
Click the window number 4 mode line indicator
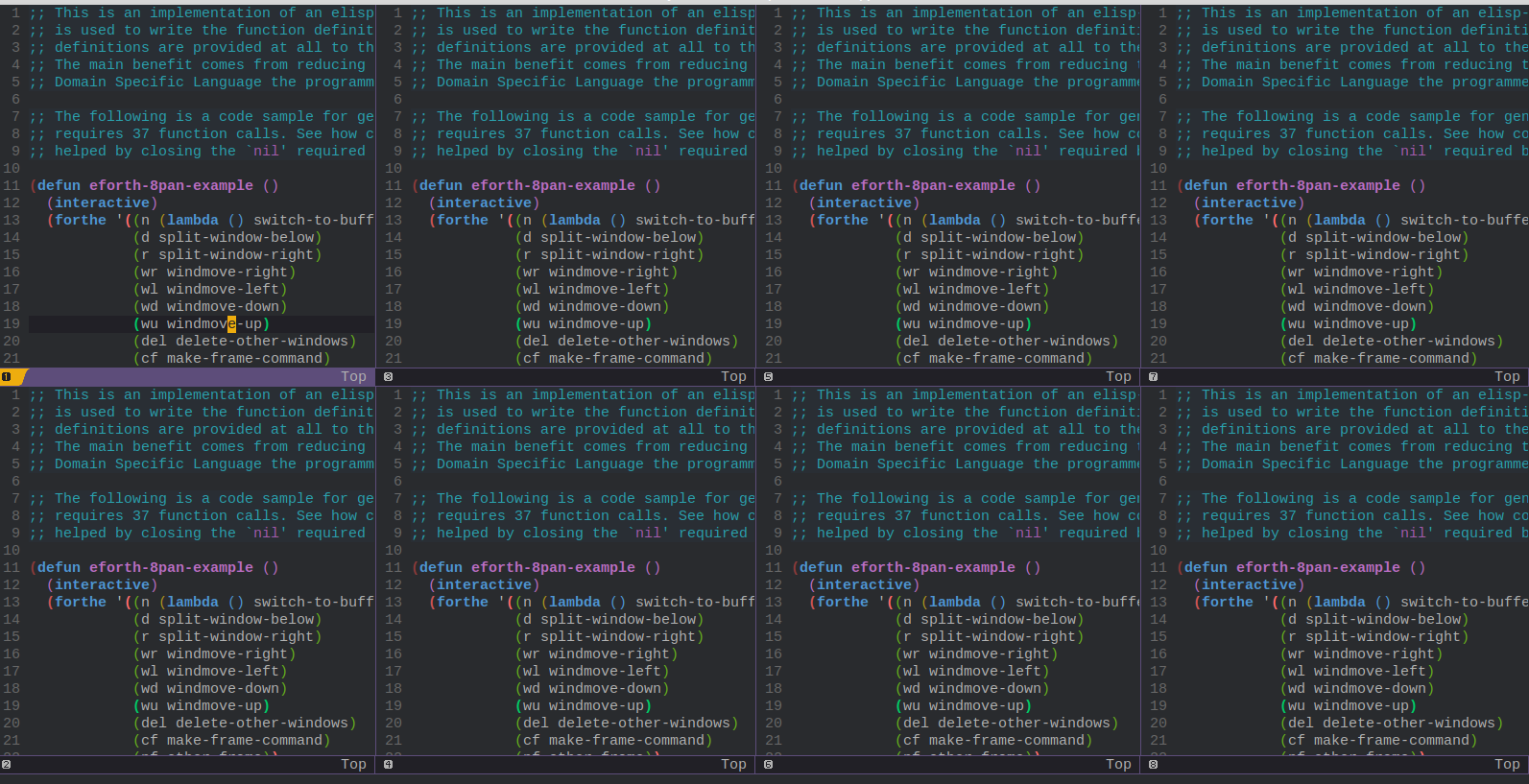click(388, 765)
